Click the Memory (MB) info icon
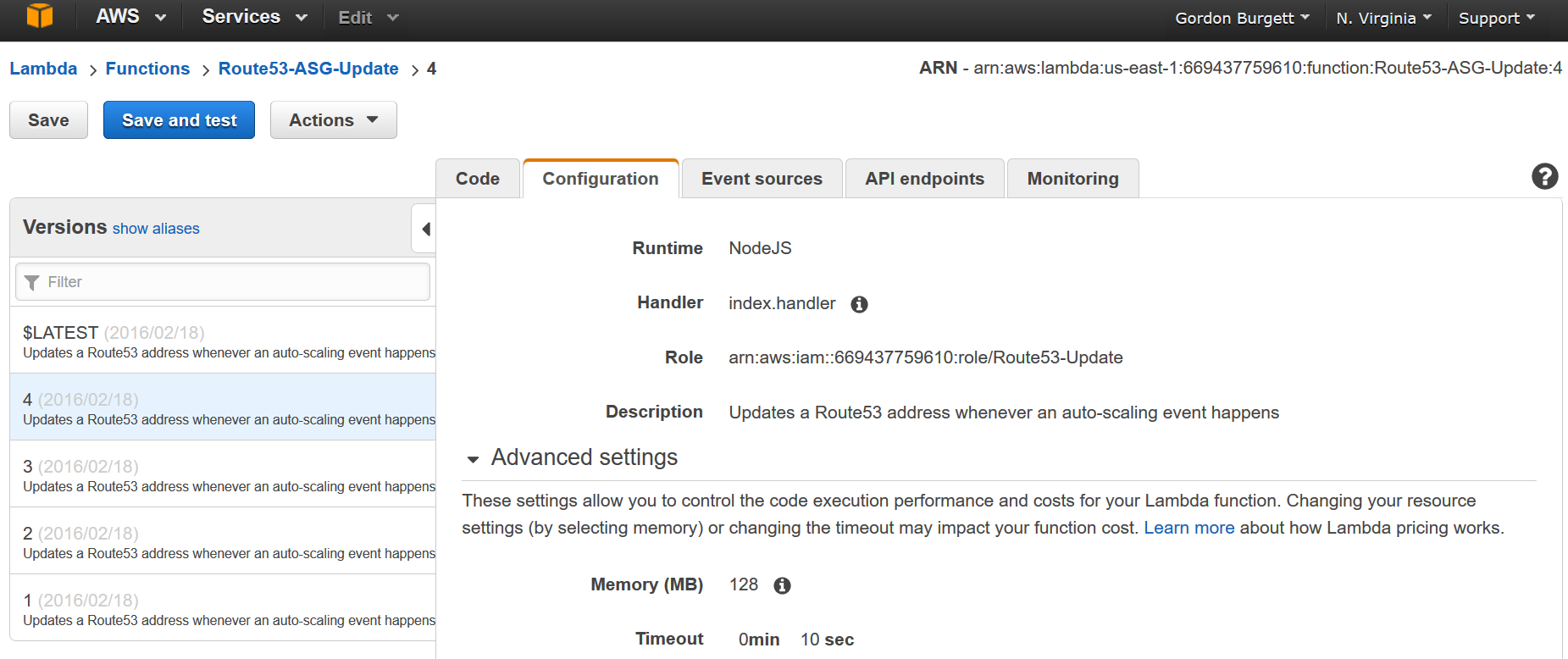The image size is (1568, 659). tap(782, 585)
